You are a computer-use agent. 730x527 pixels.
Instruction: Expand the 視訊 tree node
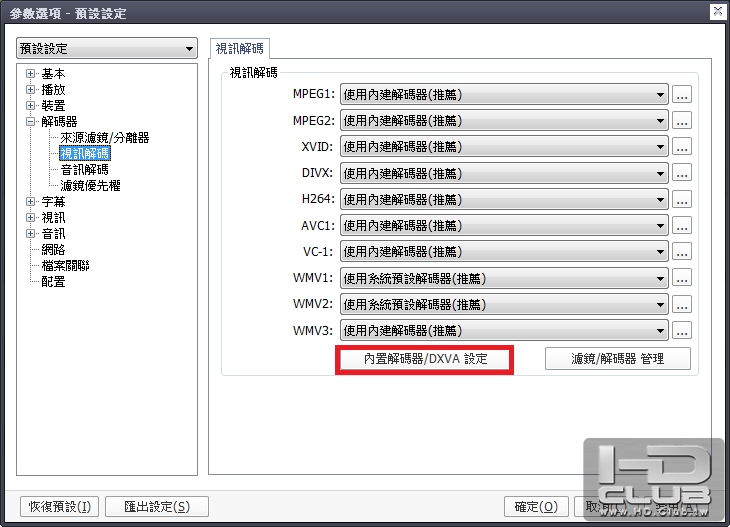tap(30, 217)
